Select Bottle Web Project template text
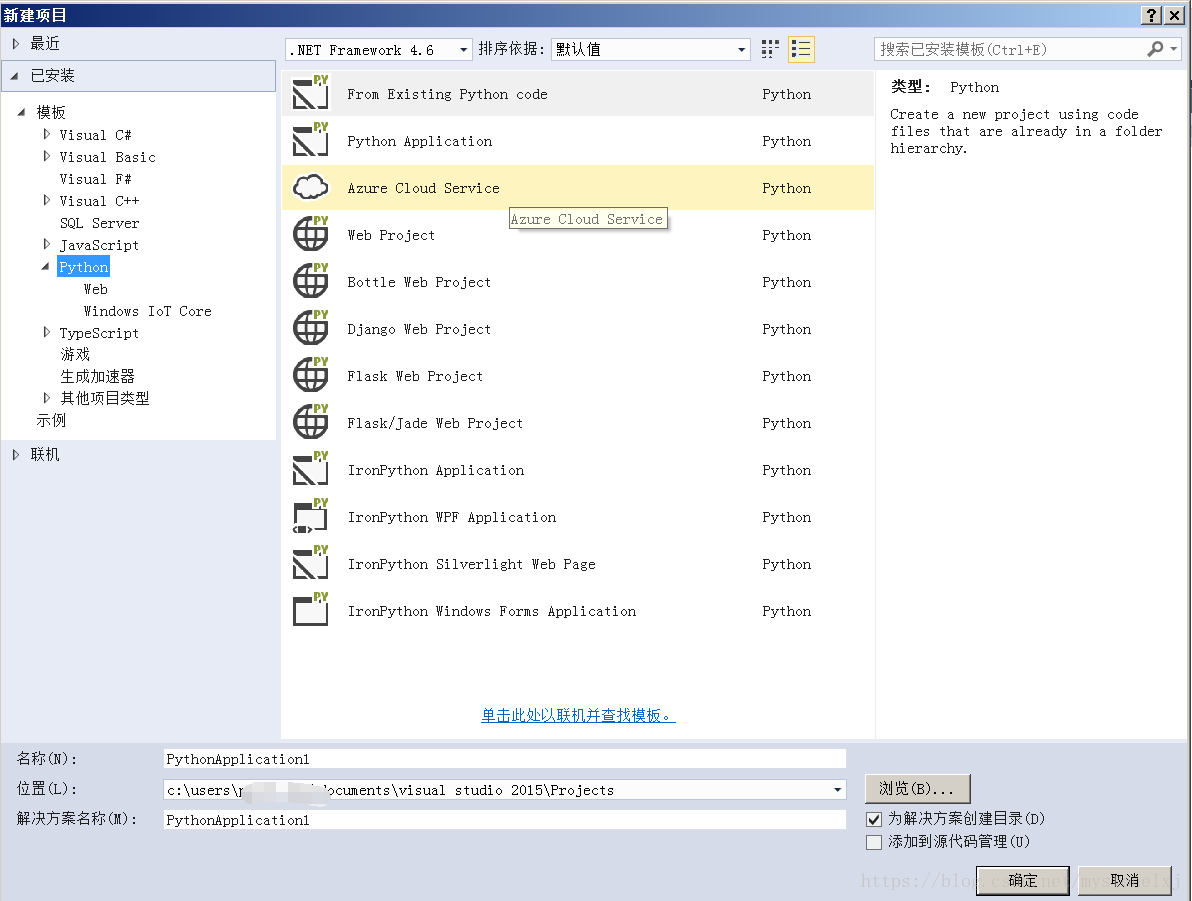The image size is (1192, 901). click(x=419, y=282)
